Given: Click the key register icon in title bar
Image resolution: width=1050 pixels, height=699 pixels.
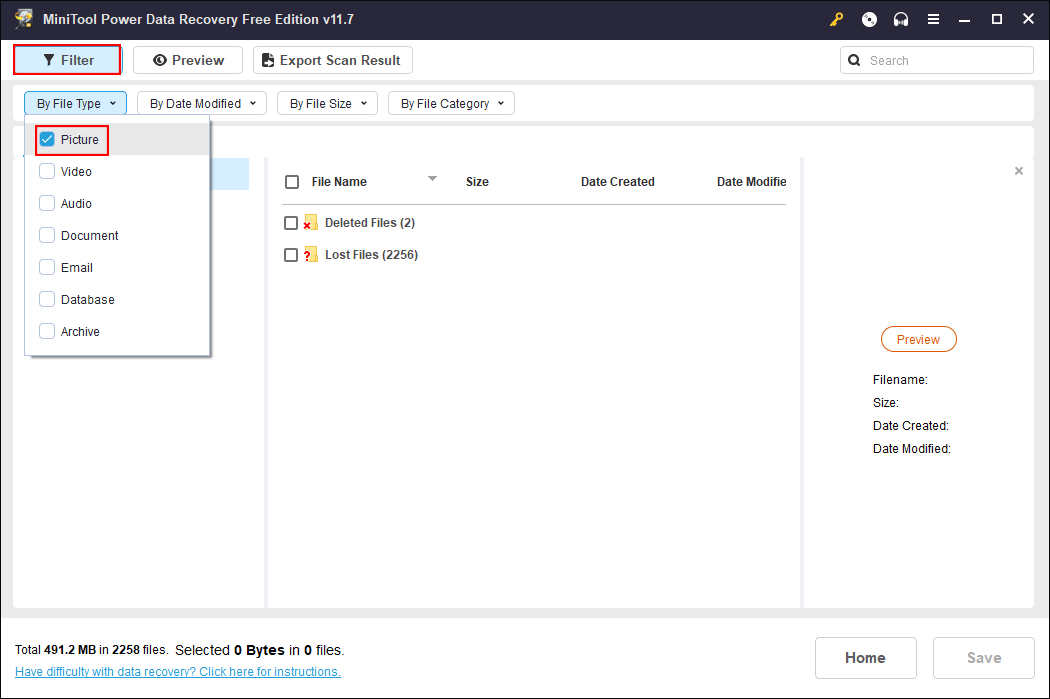Looking at the screenshot, I should 837,19.
